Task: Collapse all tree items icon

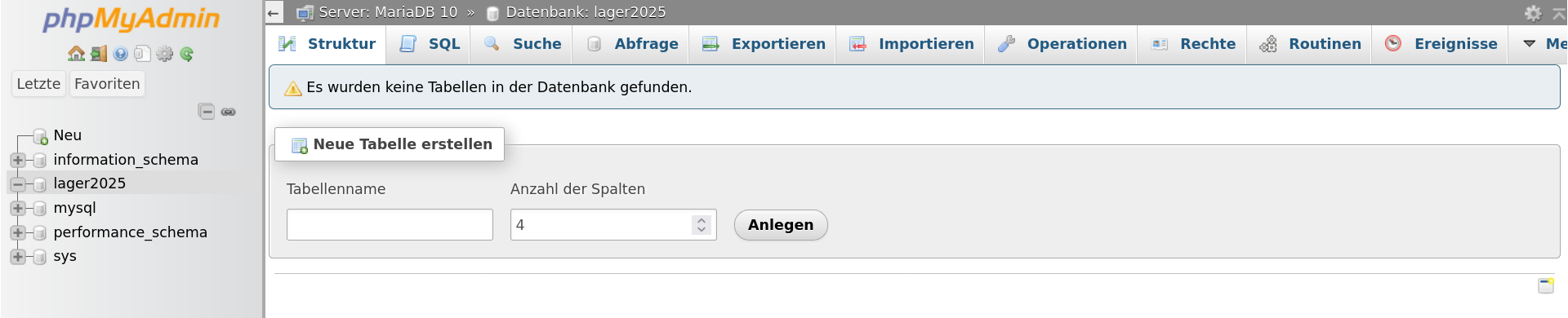Action: (207, 112)
